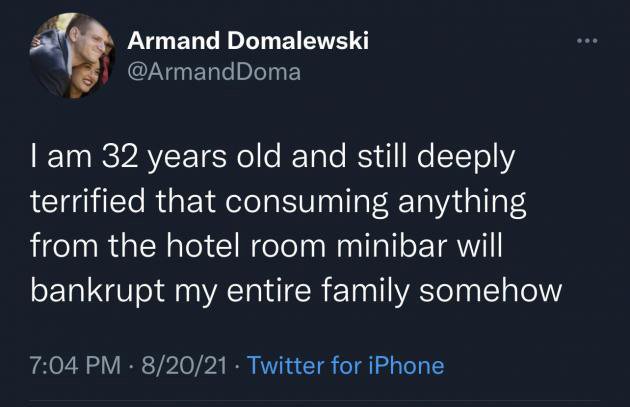Click the tweet line starting "I am 32"

[273, 159]
